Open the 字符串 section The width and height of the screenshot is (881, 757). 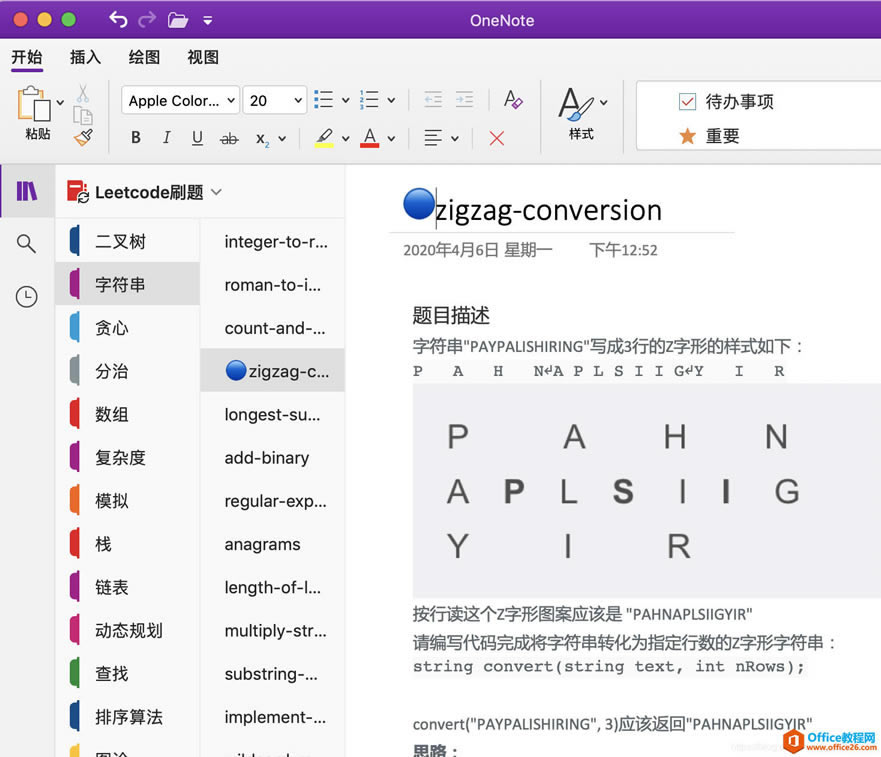pos(128,284)
